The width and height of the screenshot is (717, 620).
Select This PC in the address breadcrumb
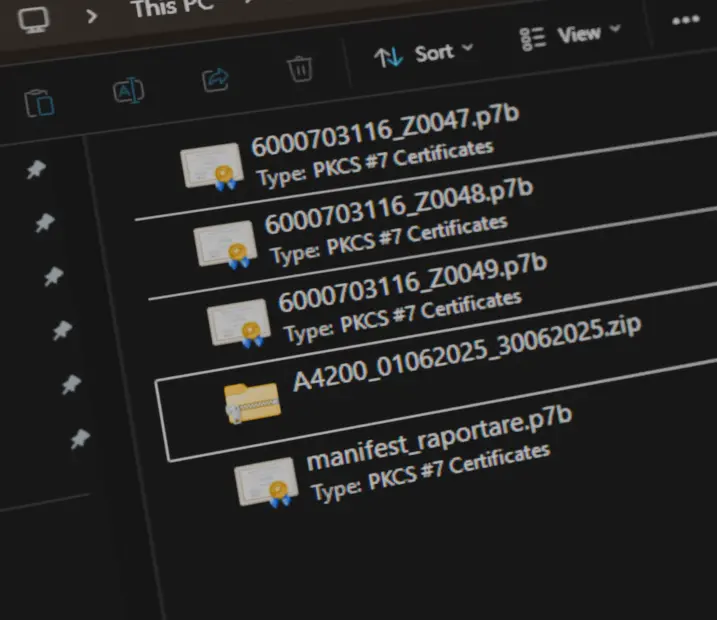[173, 7]
